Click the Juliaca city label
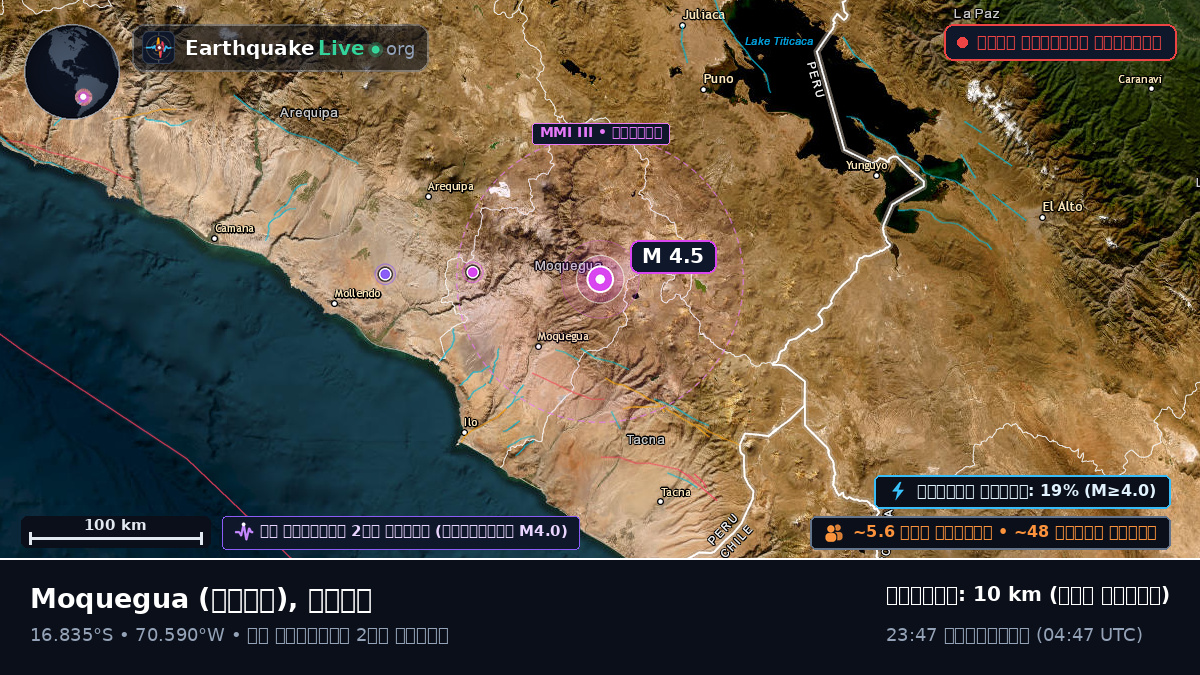This screenshot has width=1200, height=675. click(x=704, y=15)
